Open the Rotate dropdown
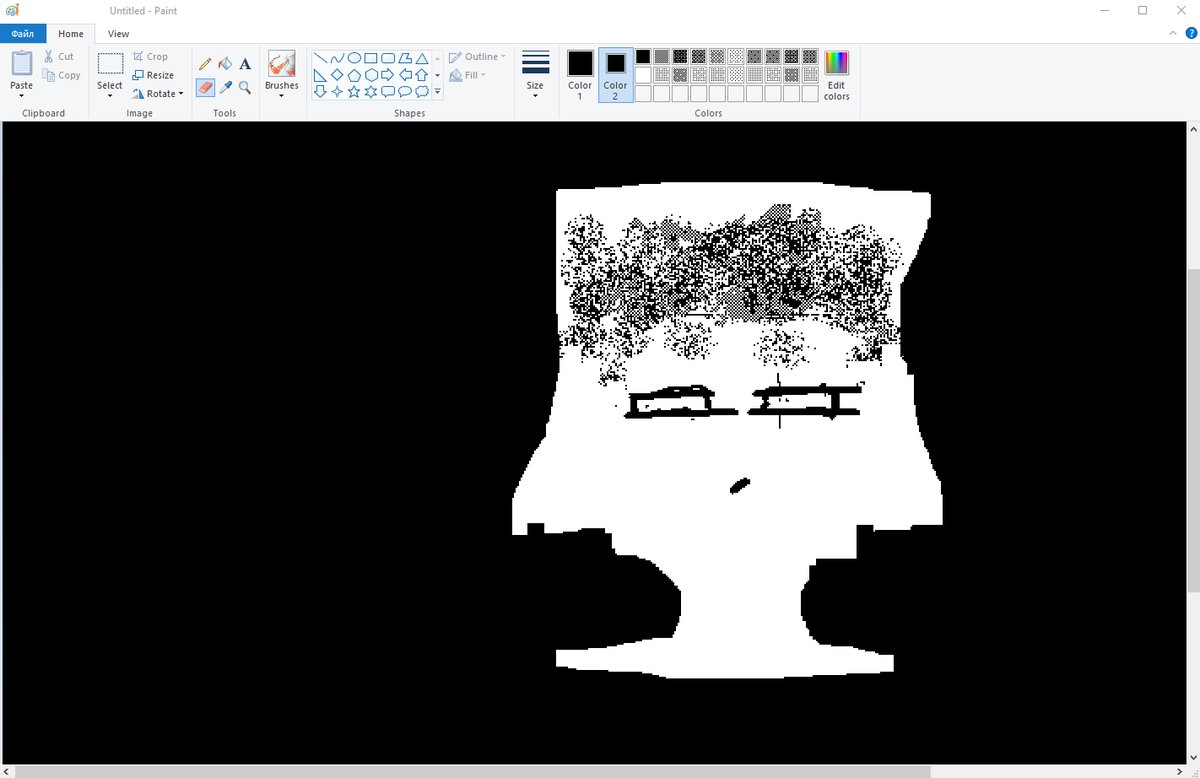1200x778 pixels. point(158,94)
